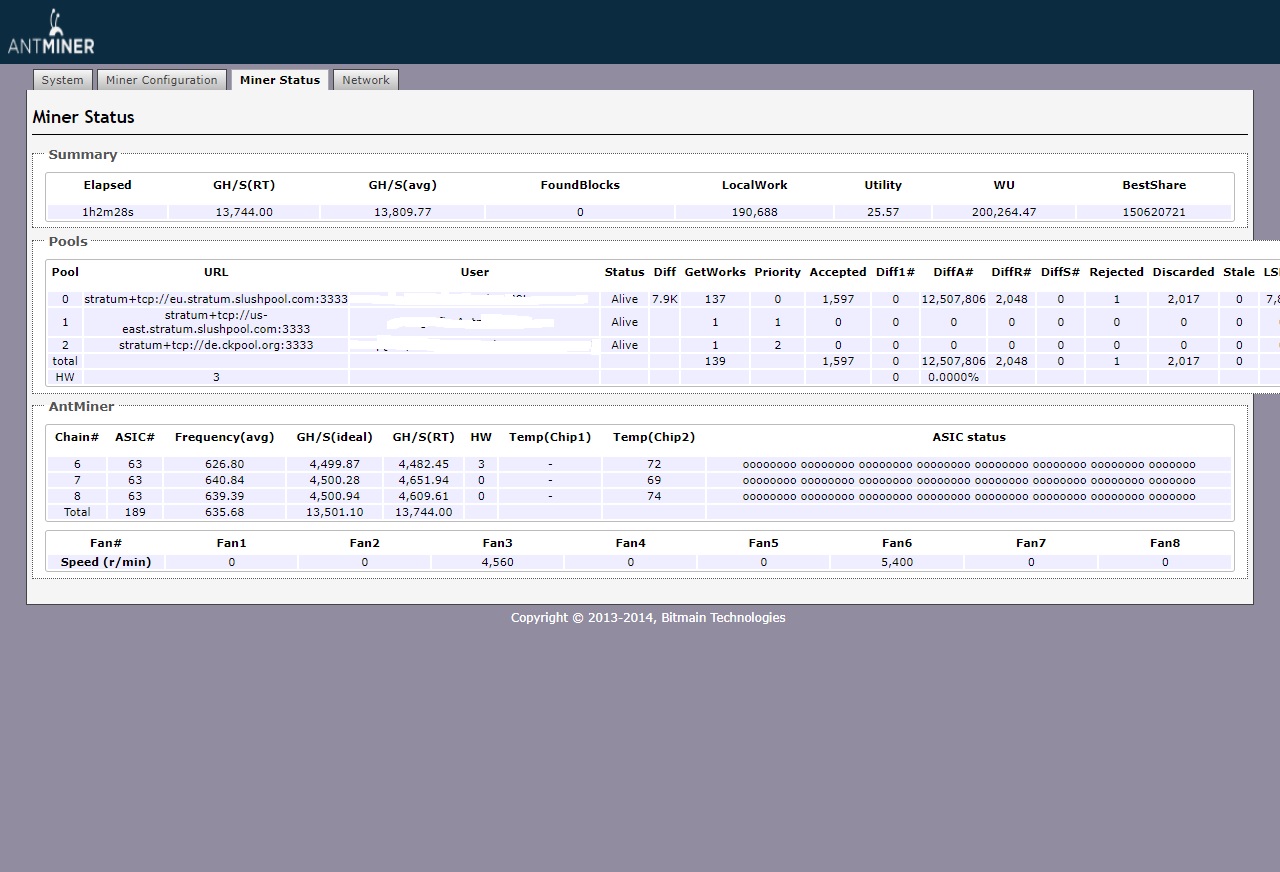This screenshot has width=1280, height=872.
Task: Click the chain 8 chip temperature 74
Action: tap(654, 496)
